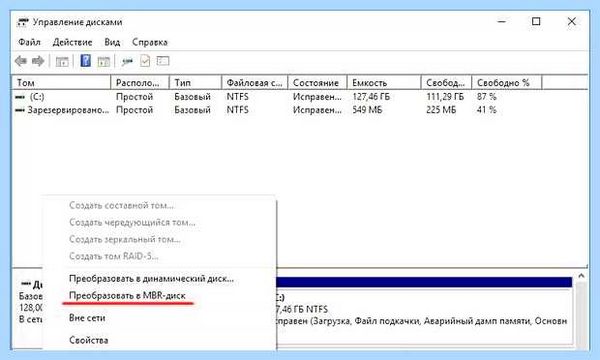This screenshot has width=600, height=360.
Task: Sort by the Свободно % column header
Action: [507, 83]
